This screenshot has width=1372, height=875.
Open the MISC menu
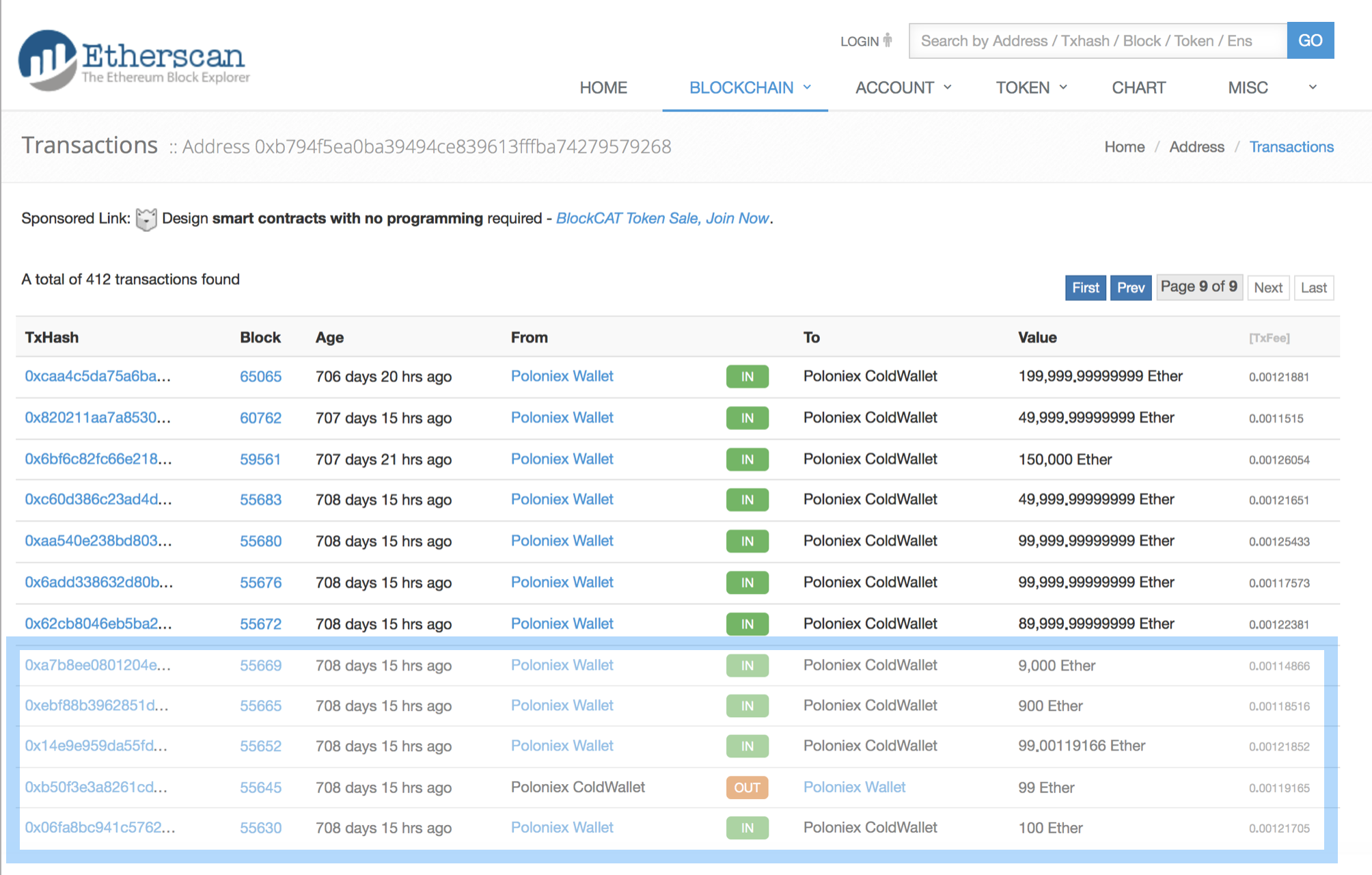click(1248, 87)
